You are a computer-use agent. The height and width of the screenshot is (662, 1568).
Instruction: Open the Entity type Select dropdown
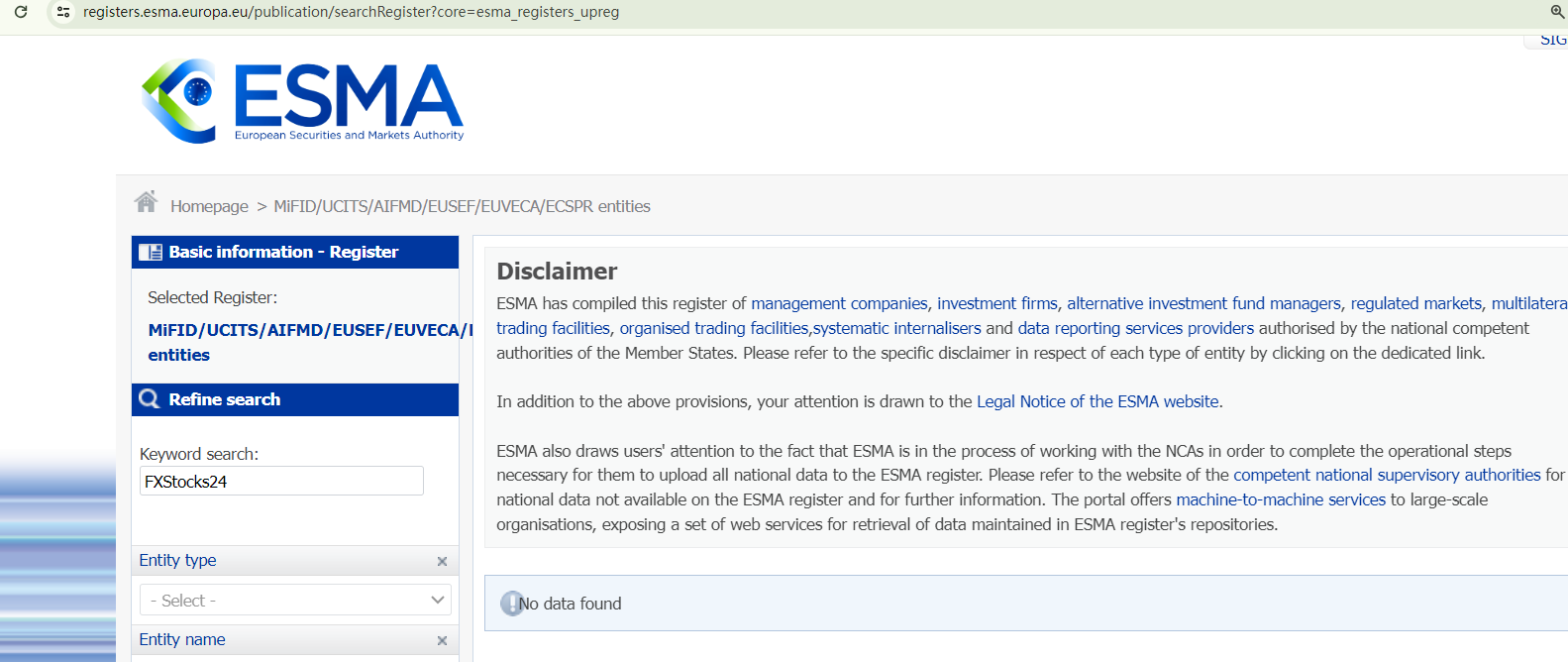(x=295, y=601)
